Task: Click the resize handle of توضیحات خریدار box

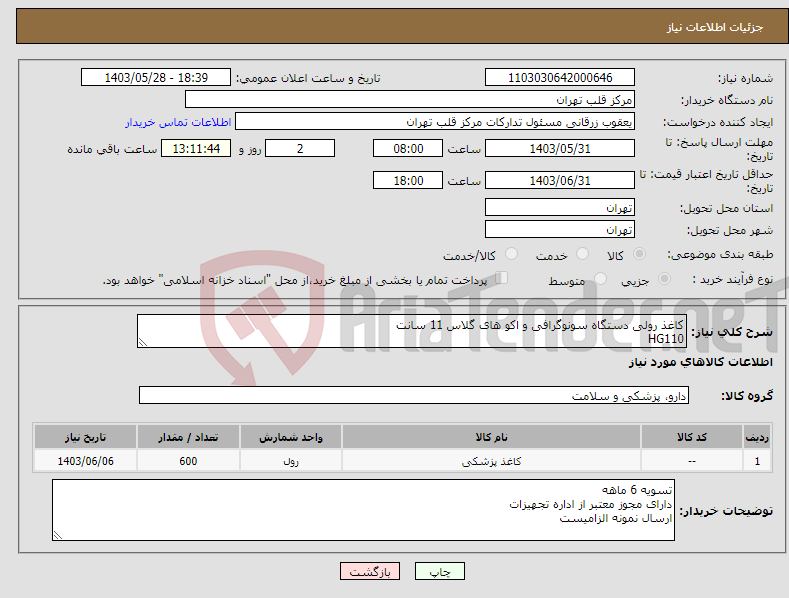Action: coord(58,535)
